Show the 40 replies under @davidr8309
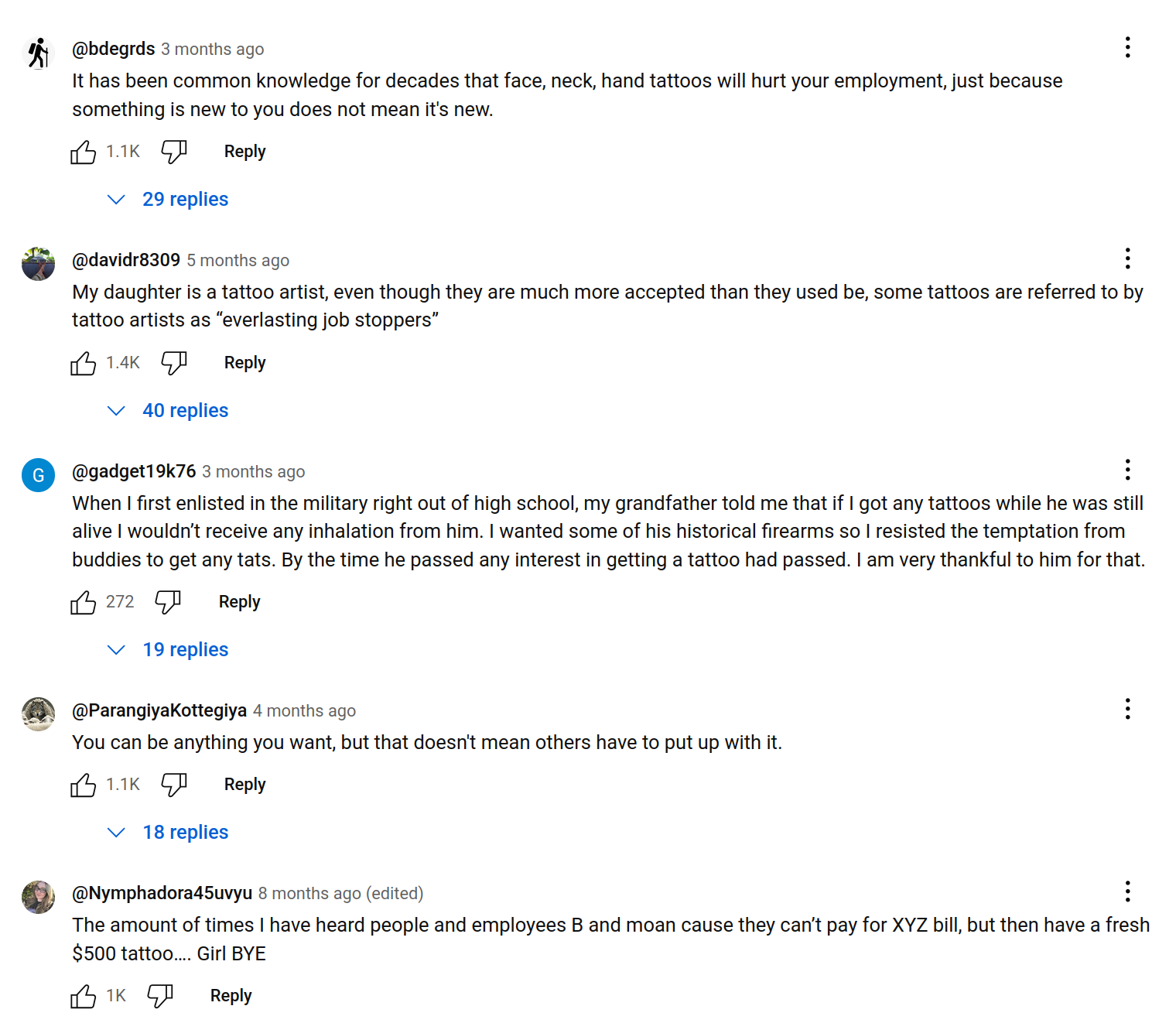Image resolution: width=1176 pixels, height=1023 pixels. point(185,411)
